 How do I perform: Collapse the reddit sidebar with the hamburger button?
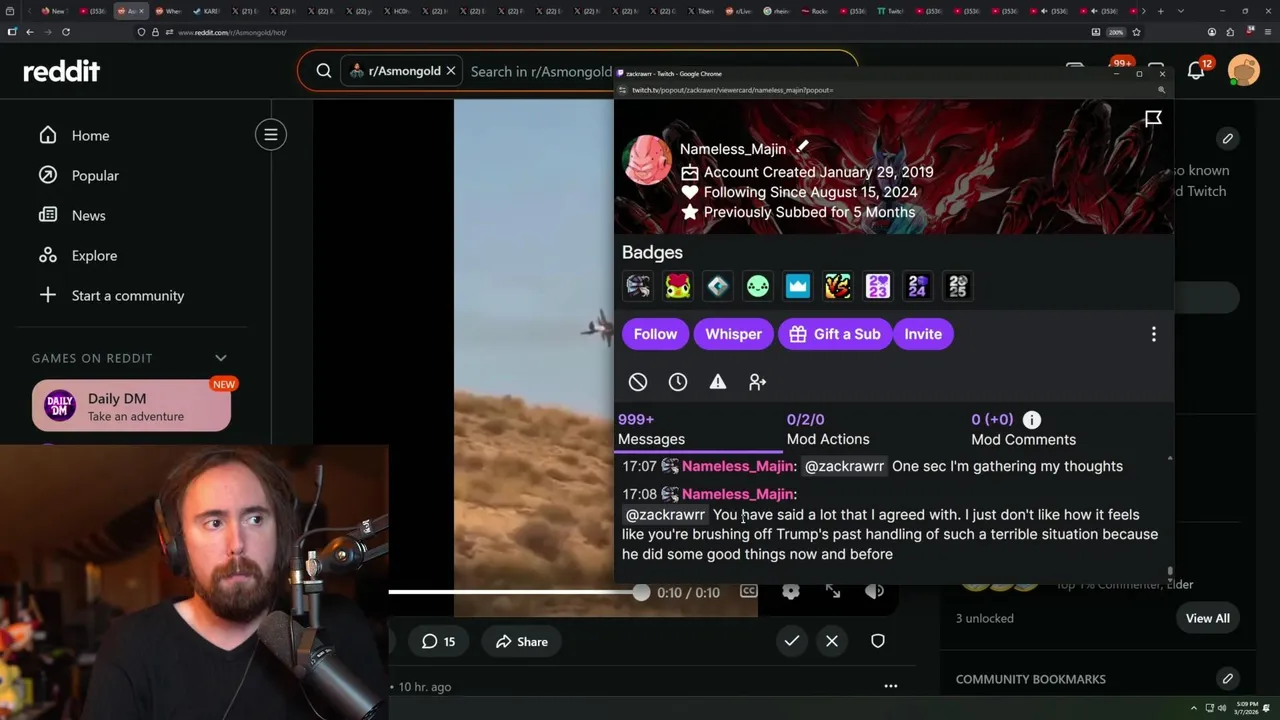pos(270,134)
